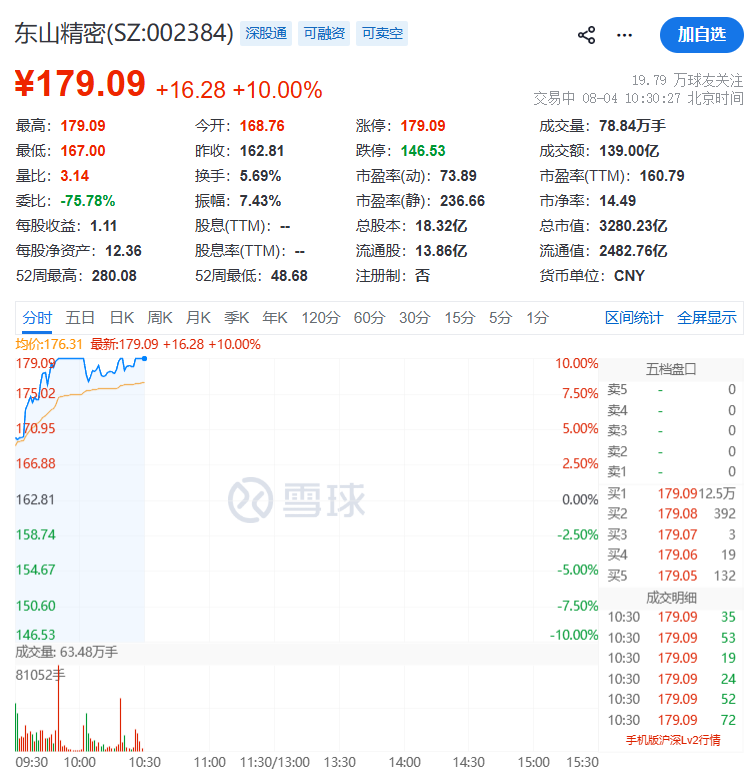
Task: Switch to the 月K chart tab
Action: tap(198, 318)
